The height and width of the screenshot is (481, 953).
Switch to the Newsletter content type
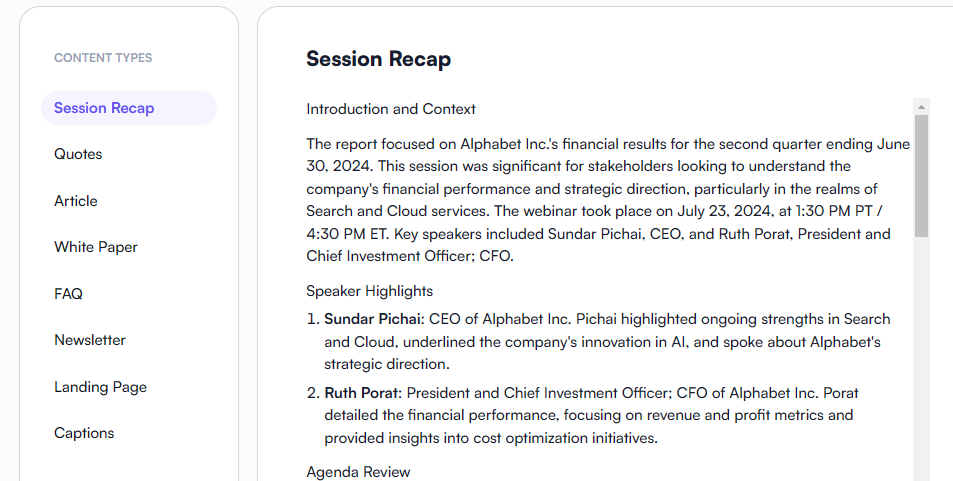(x=90, y=340)
